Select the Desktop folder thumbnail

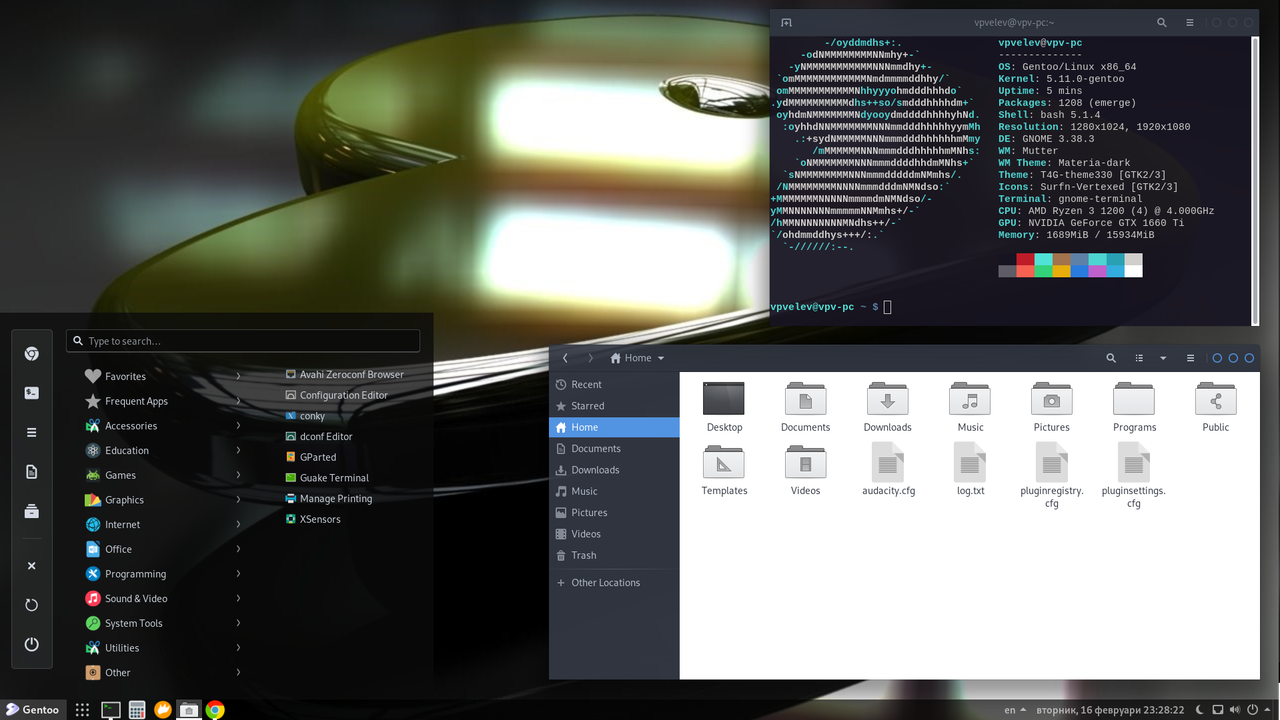point(724,399)
